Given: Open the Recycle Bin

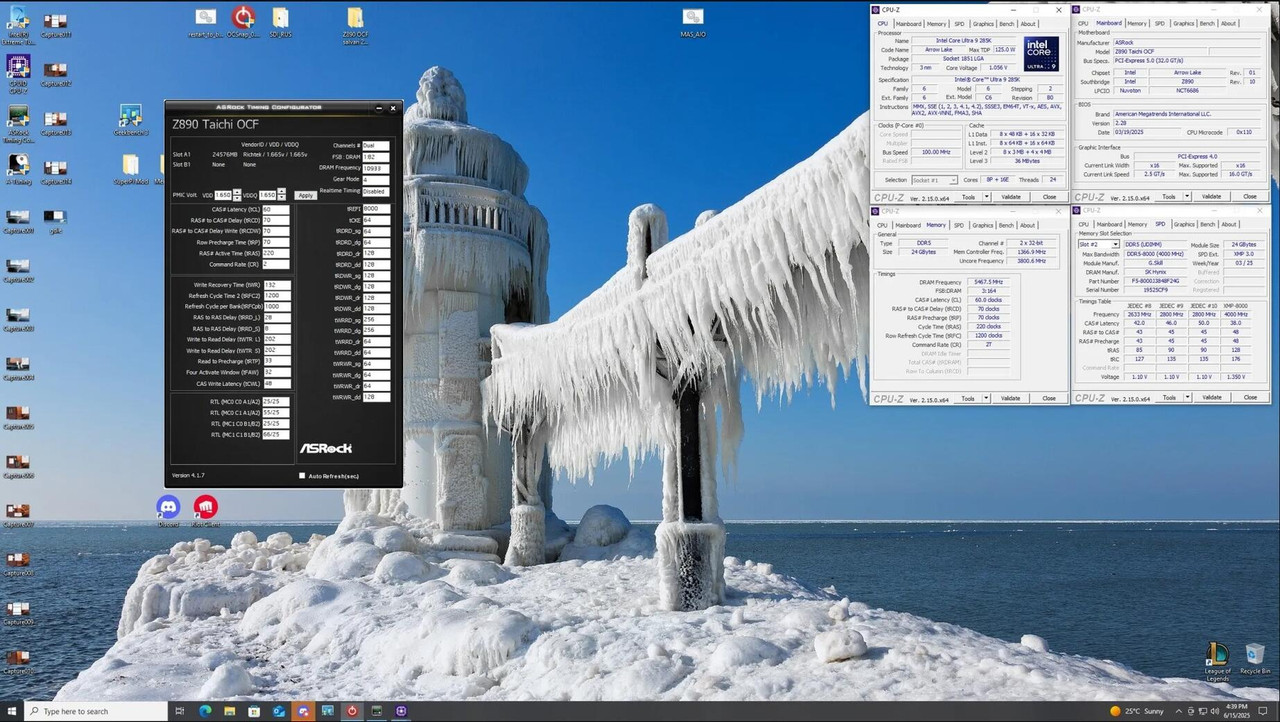Looking at the screenshot, I should pyautogui.click(x=1254, y=659).
